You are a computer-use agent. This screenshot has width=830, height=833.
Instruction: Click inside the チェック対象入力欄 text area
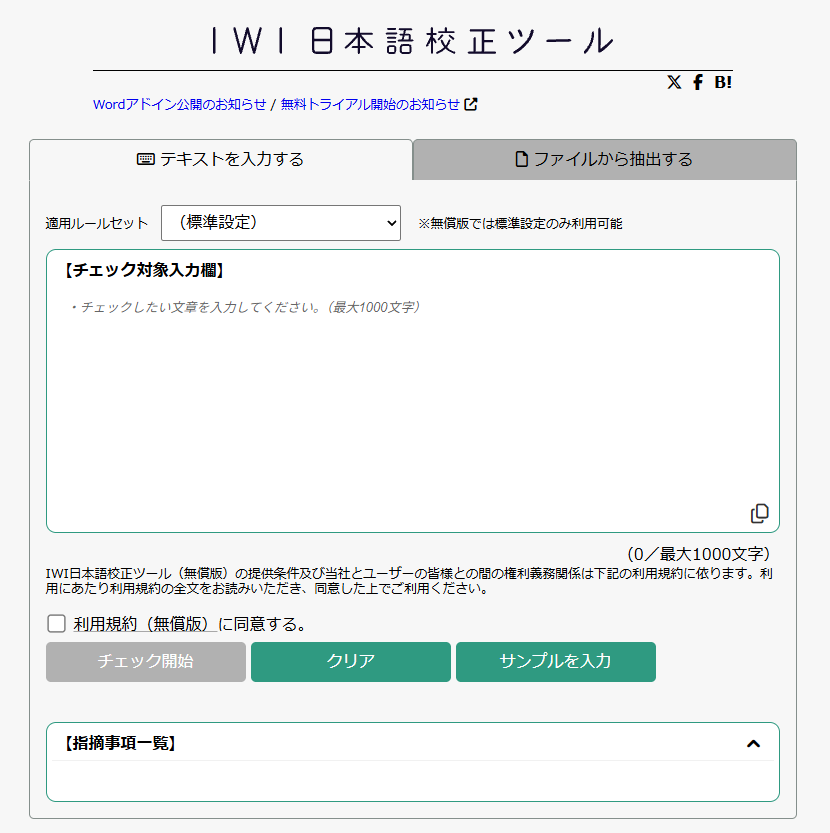(x=413, y=390)
